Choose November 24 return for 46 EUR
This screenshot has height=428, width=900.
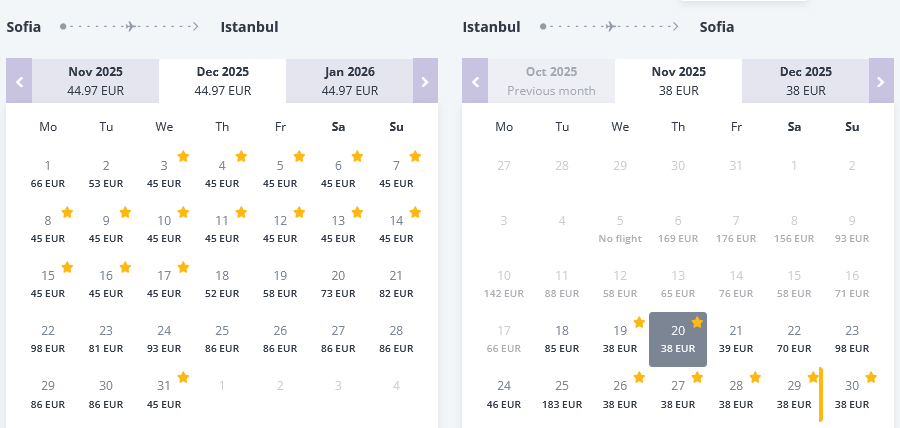pyautogui.click(x=504, y=393)
